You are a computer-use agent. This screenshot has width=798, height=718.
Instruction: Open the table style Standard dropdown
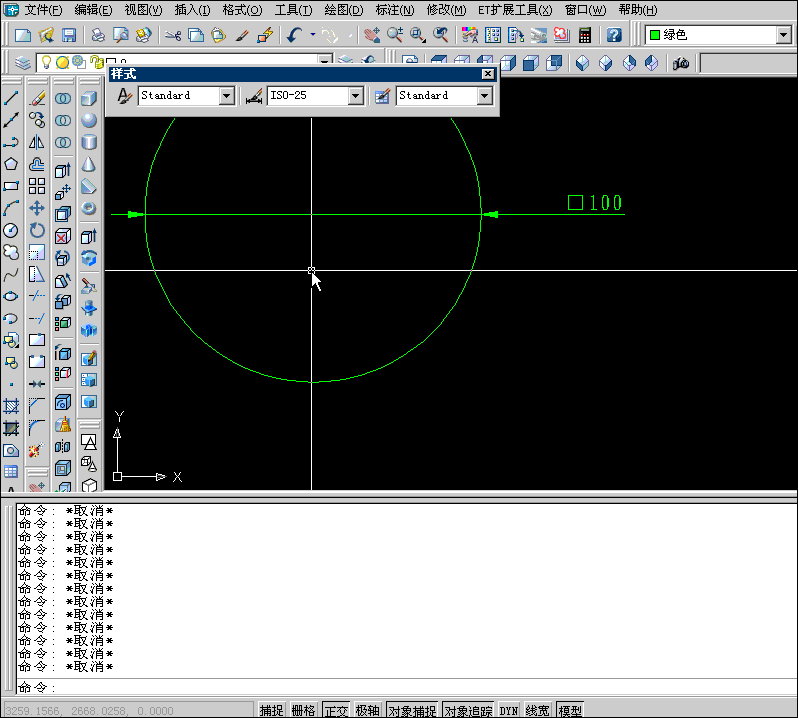click(x=484, y=96)
